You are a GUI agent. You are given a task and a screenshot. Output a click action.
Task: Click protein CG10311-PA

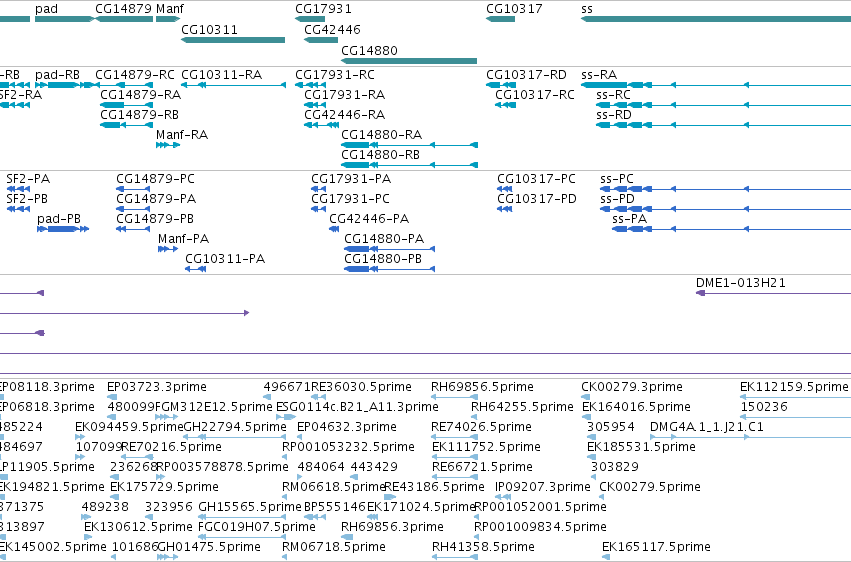coord(225,259)
